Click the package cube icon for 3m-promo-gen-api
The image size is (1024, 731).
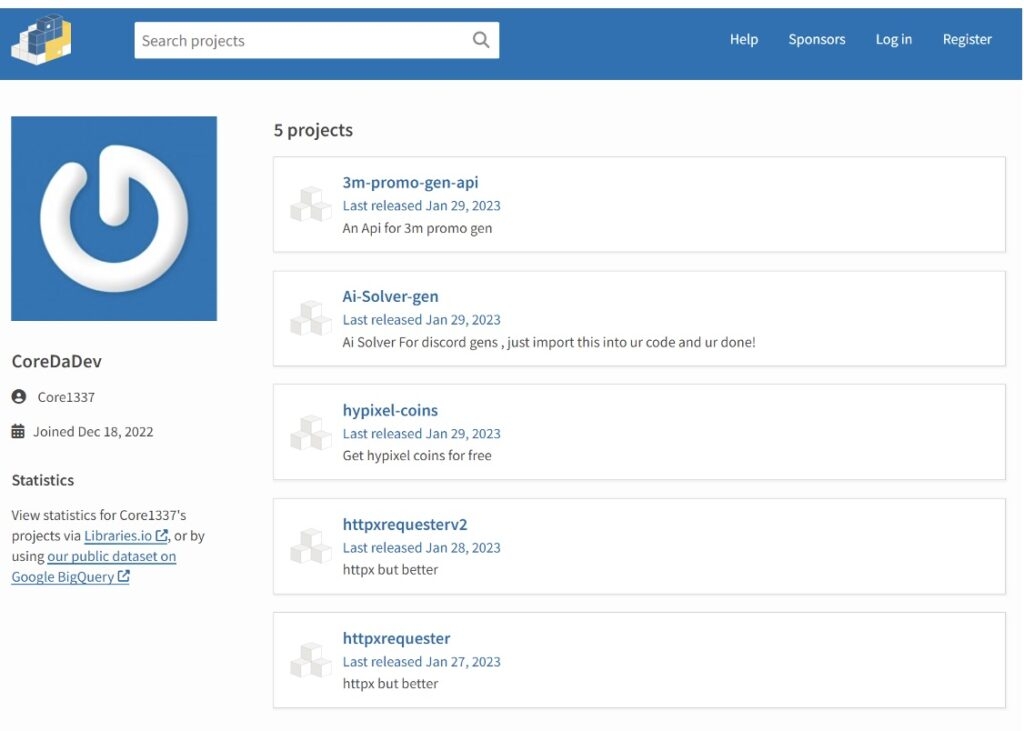[310, 204]
